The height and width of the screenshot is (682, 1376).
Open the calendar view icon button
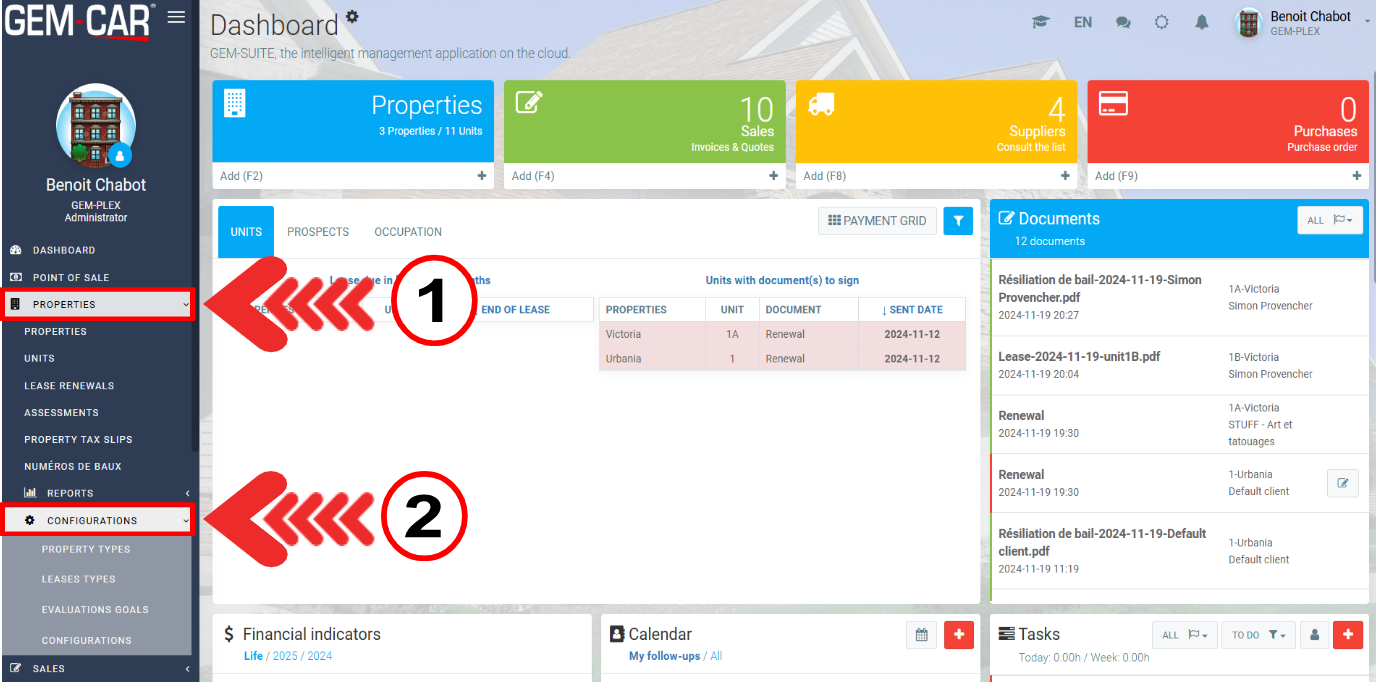click(x=921, y=635)
